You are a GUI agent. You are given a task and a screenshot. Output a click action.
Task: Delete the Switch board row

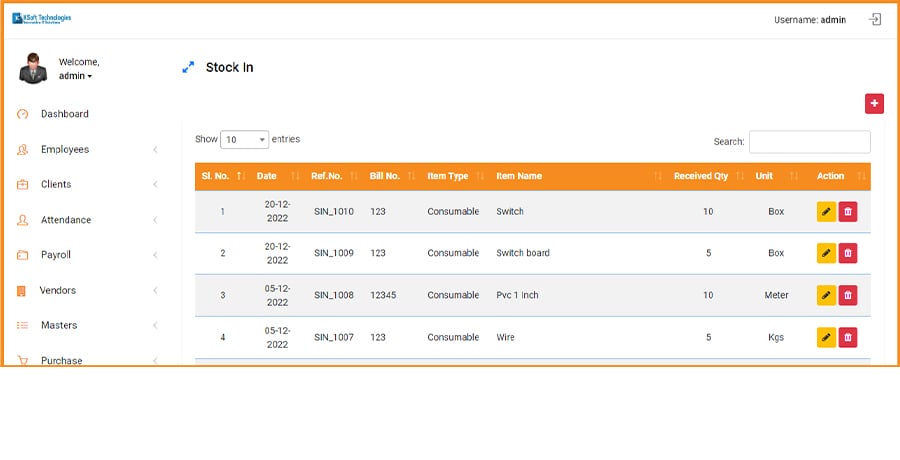(848, 253)
